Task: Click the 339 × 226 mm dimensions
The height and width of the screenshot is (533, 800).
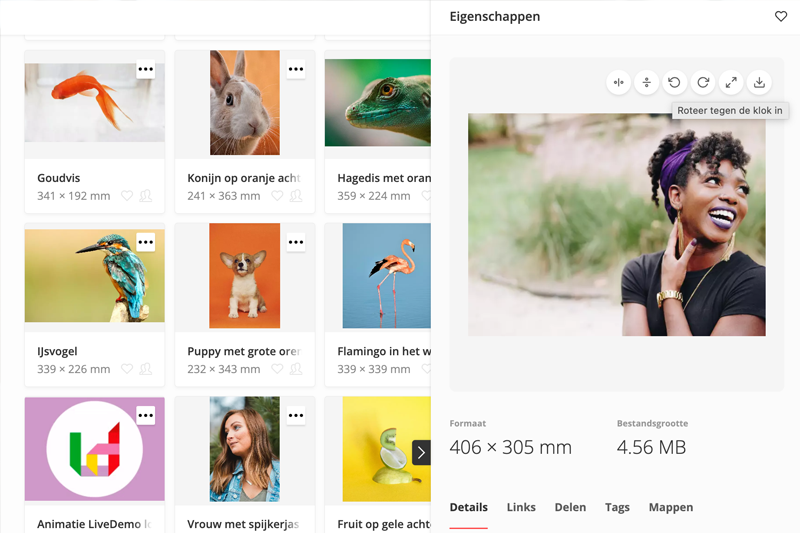Action: point(73,369)
